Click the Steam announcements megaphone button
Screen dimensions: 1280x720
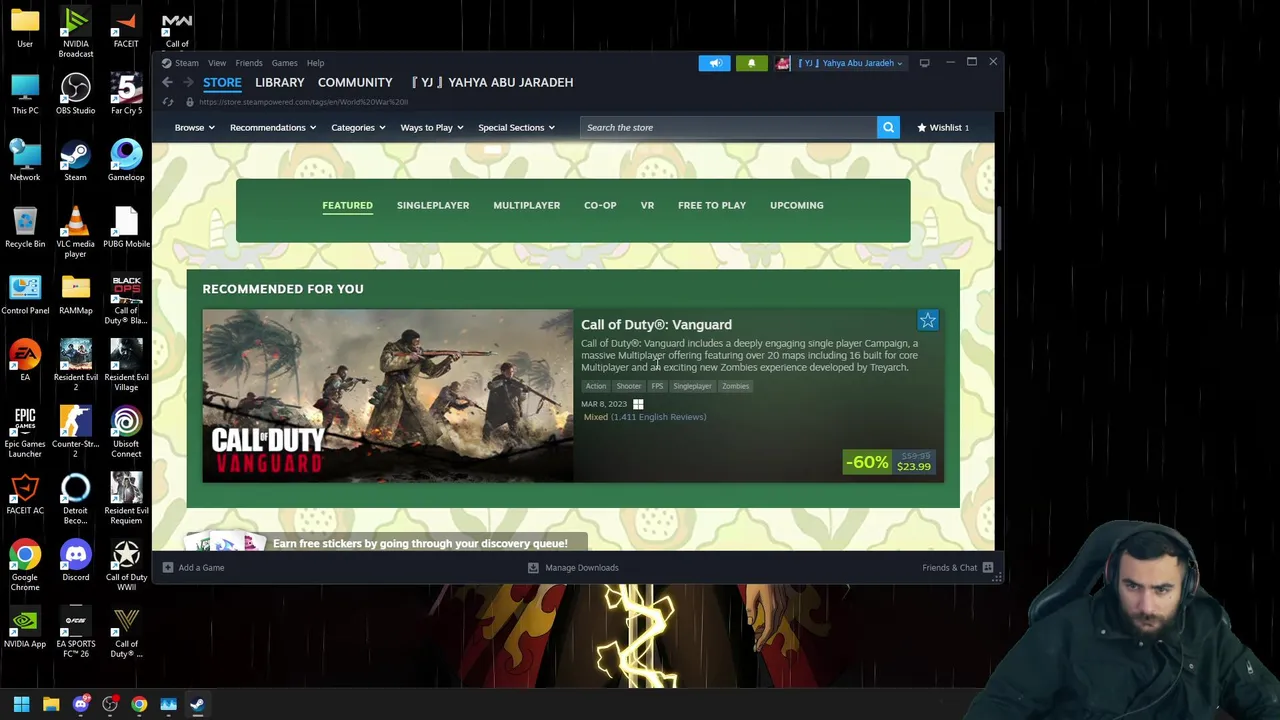[x=714, y=63]
